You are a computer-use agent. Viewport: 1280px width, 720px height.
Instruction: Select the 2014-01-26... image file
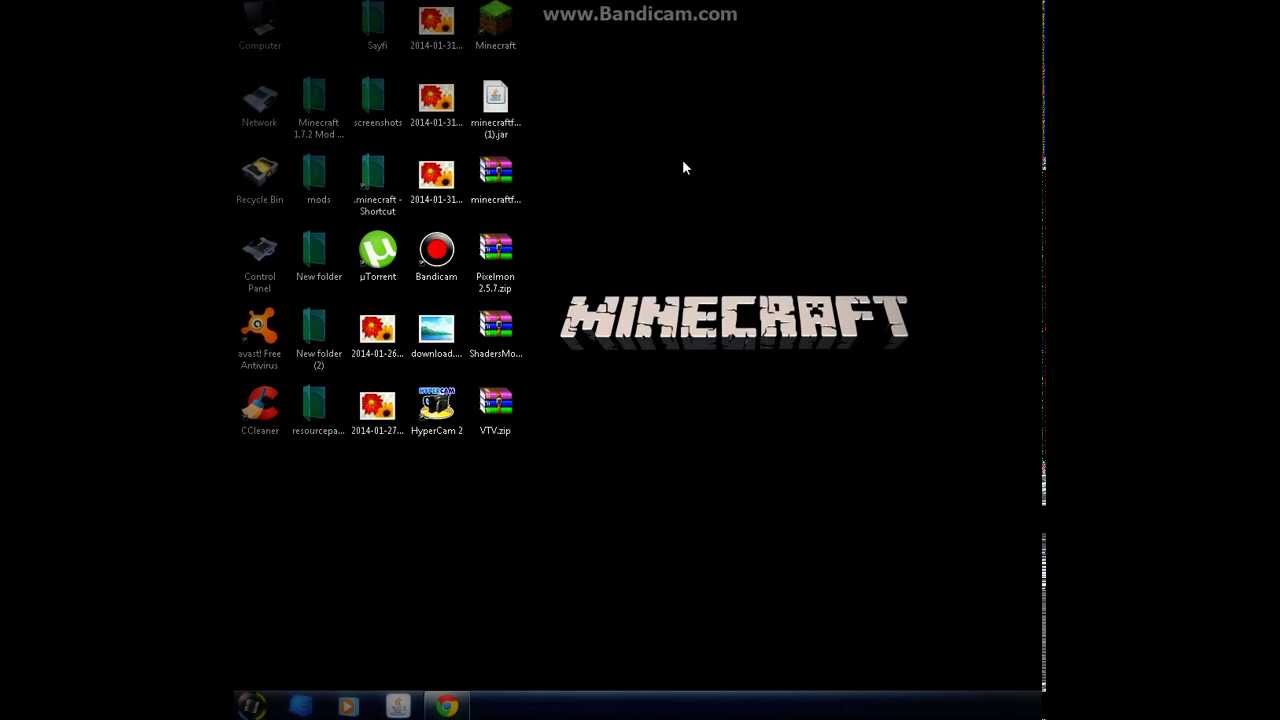coord(377,334)
